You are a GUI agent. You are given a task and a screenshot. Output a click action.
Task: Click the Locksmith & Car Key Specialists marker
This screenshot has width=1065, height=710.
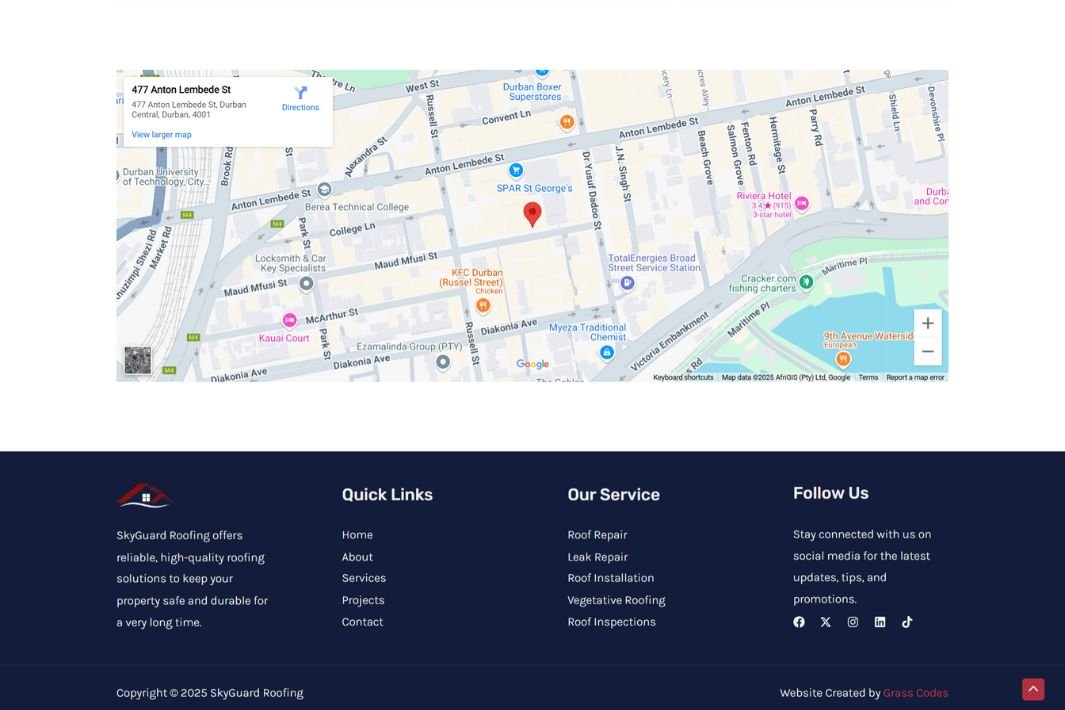click(x=306, y=283)
